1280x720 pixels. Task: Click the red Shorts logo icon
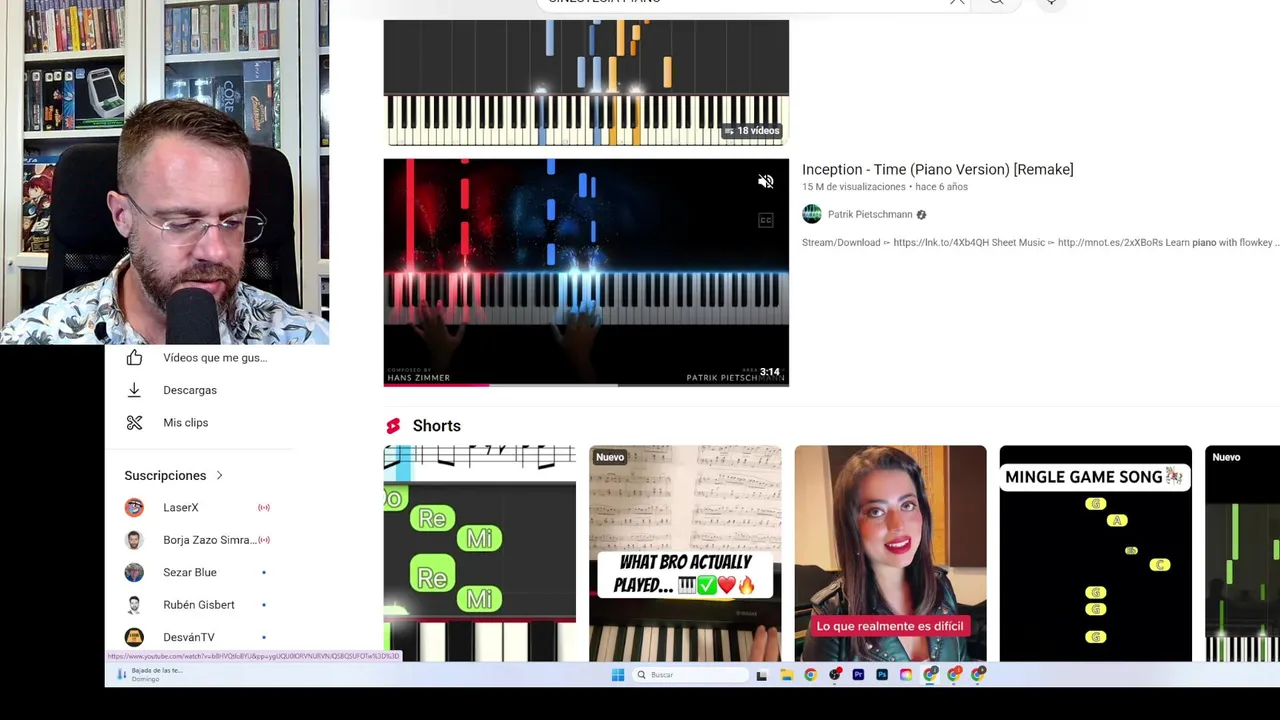[393, 426]
